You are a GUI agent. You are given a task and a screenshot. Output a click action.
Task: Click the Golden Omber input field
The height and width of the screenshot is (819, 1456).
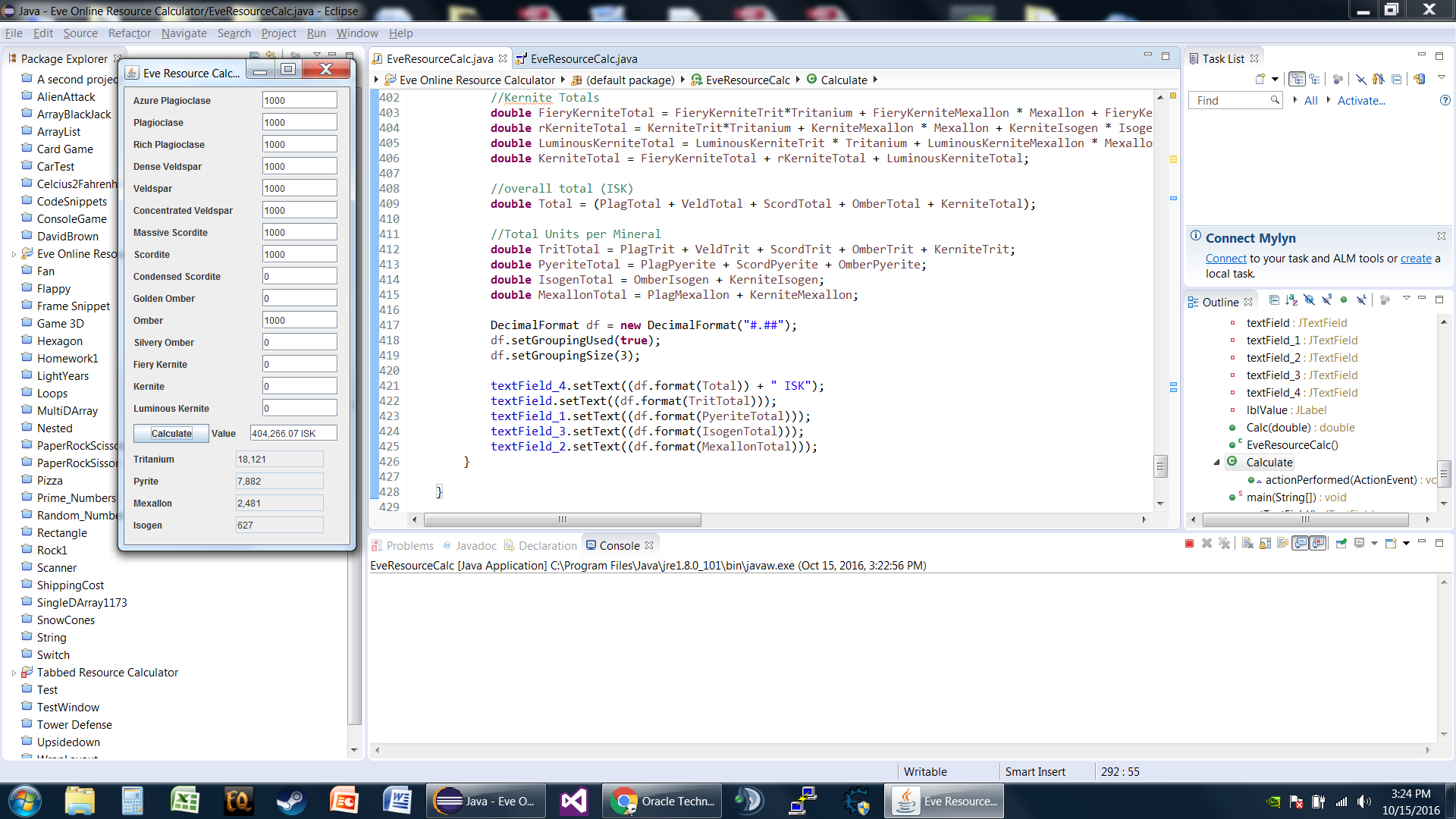[x=299, y=298]
